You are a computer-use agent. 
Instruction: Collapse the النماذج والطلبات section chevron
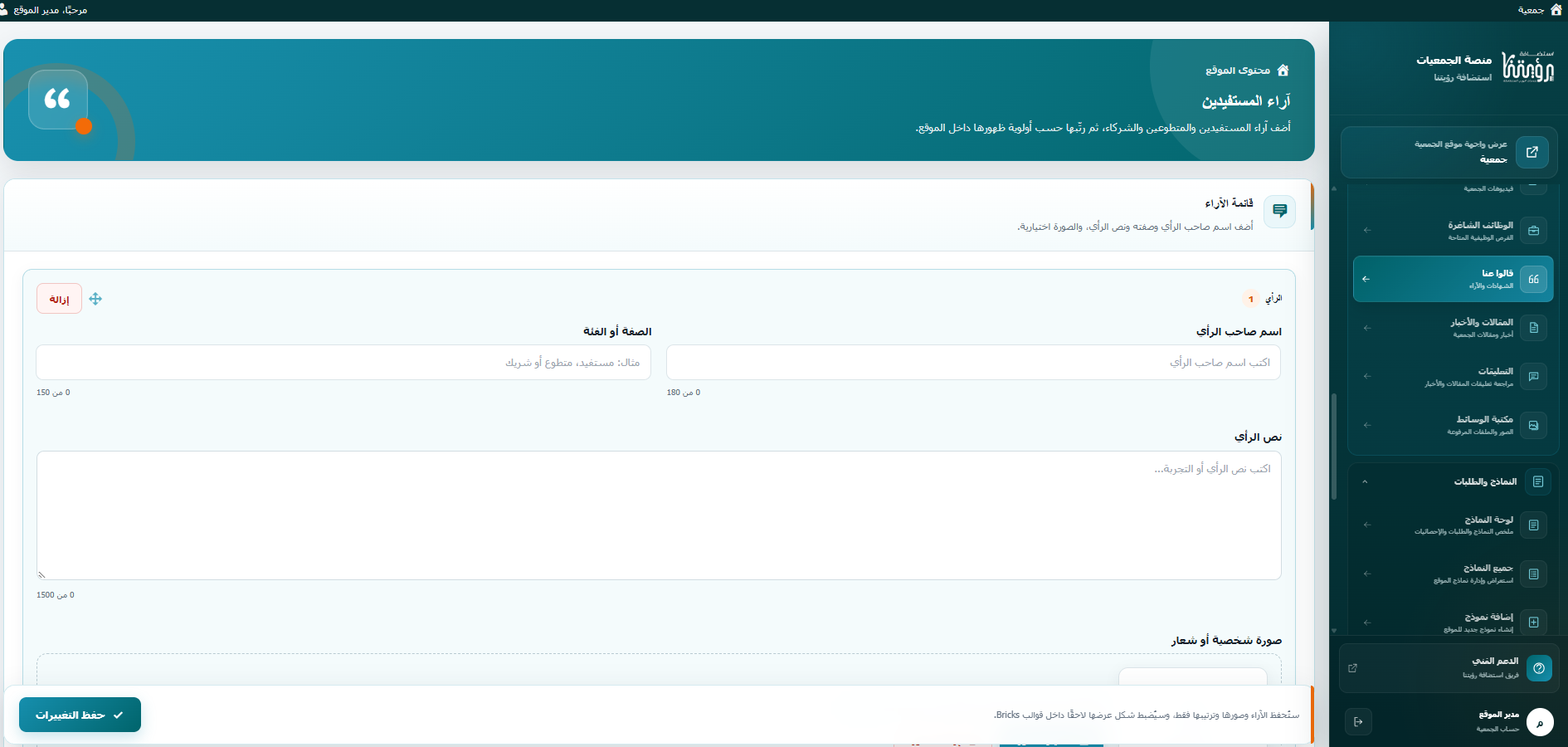coord(1365,481)
